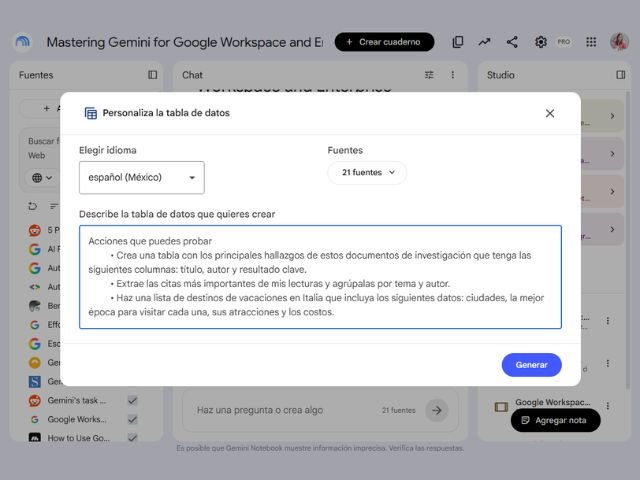Click the send arrow button in chat
This screenshot has height=480, width=640.
437,410
